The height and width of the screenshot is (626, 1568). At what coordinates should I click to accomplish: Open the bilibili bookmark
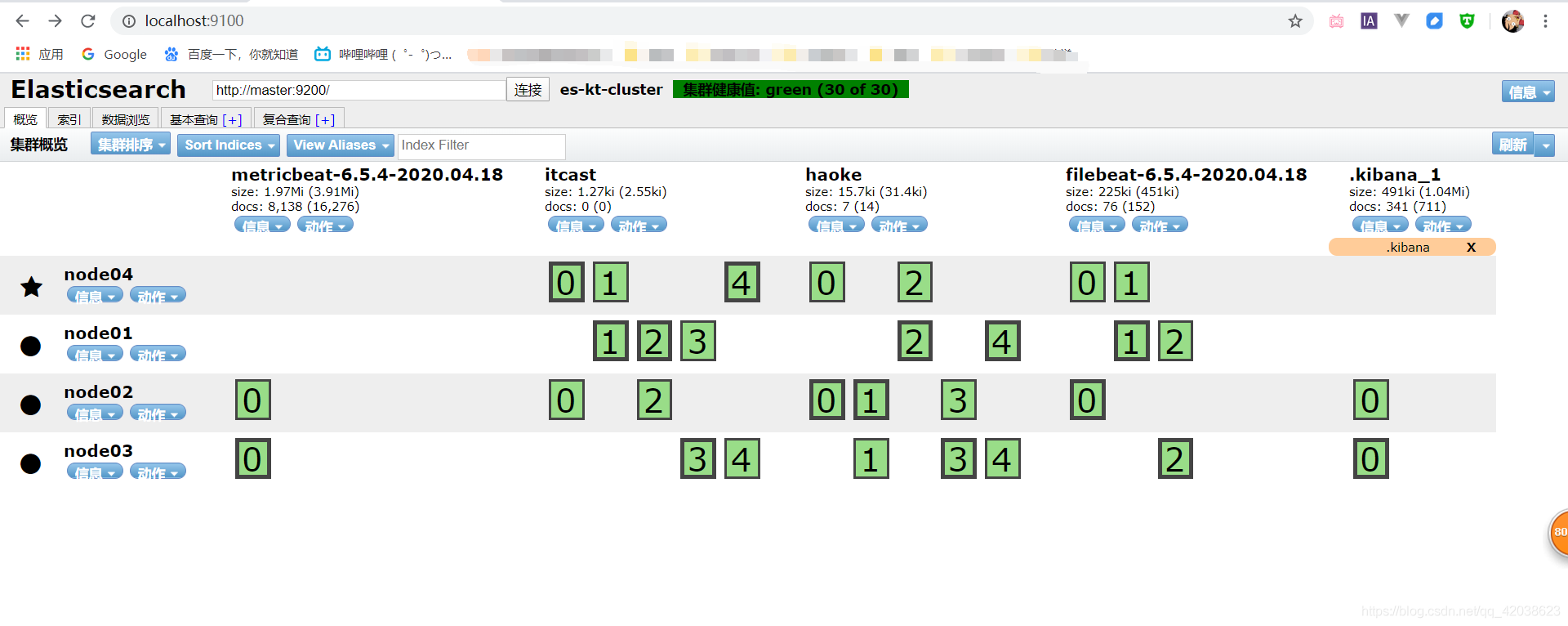[x=383, y=54]
